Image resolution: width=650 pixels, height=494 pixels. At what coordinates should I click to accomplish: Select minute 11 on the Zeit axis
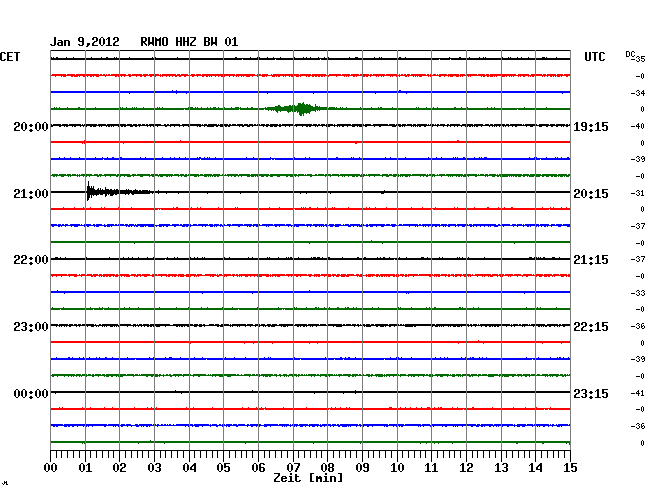[432, 468]
